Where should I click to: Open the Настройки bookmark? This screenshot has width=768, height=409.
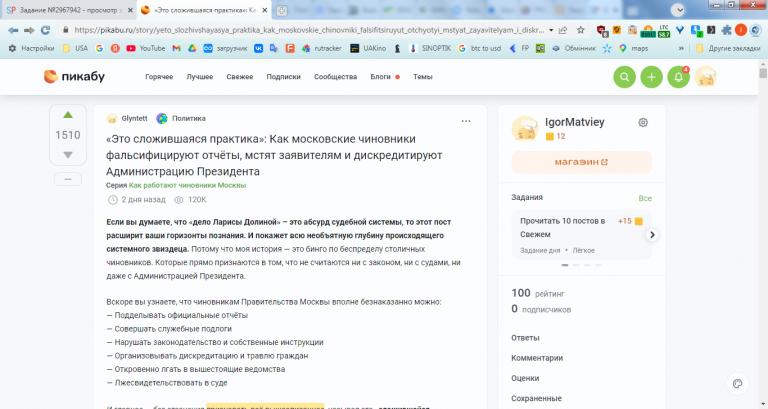[31, 48]
